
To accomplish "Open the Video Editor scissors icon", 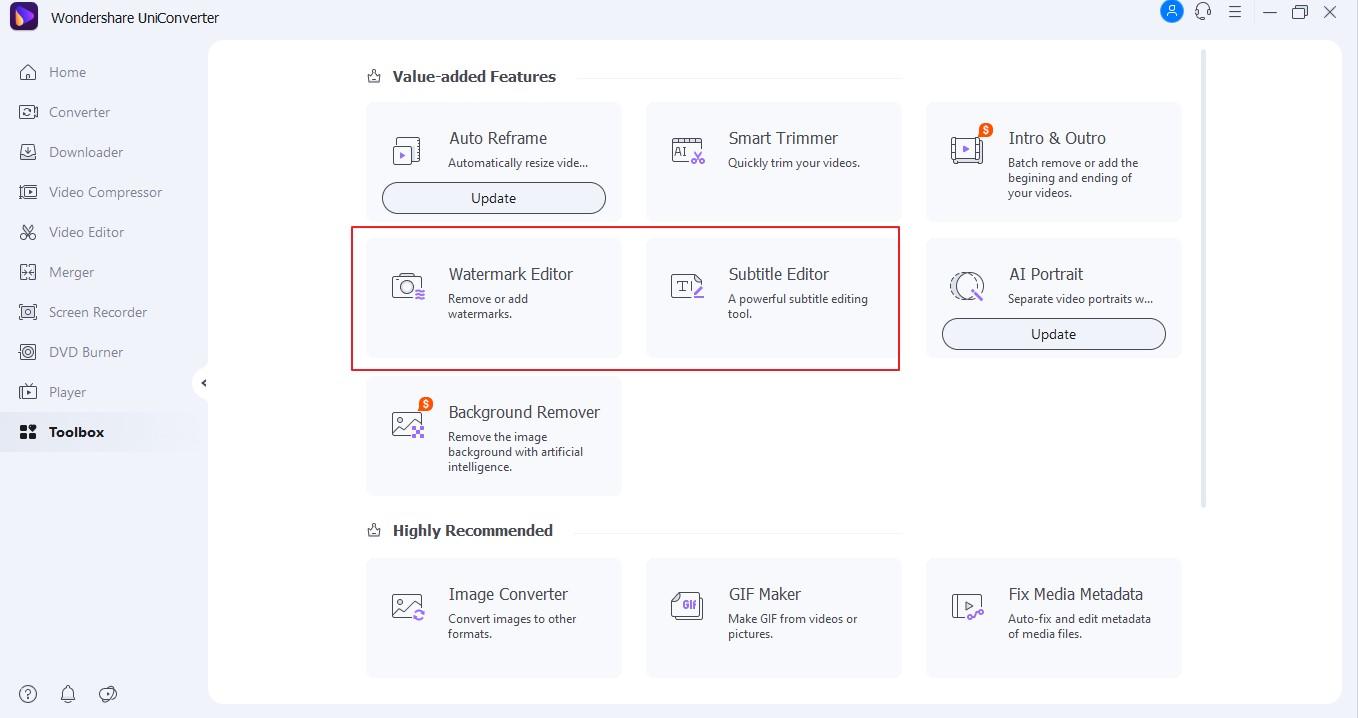I will click(x=28, y=232).
